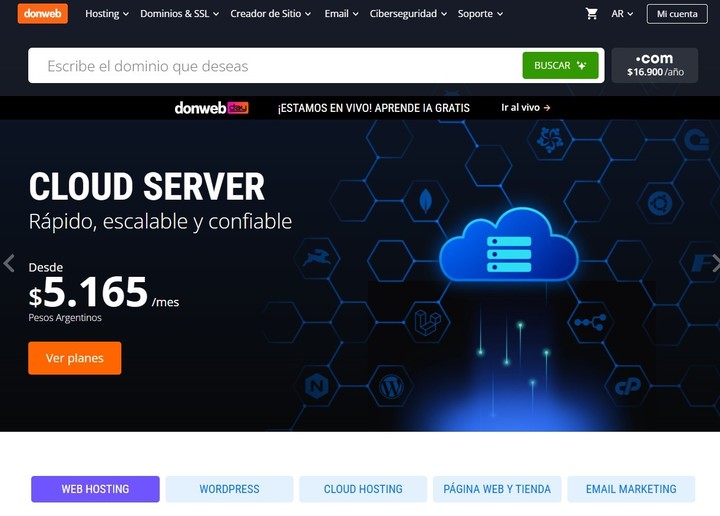Image resolution: width=720 pixels, height=516 pixels.
Task: Expand the Dominios & SSL menu
Action: click(x=180, y=14)
